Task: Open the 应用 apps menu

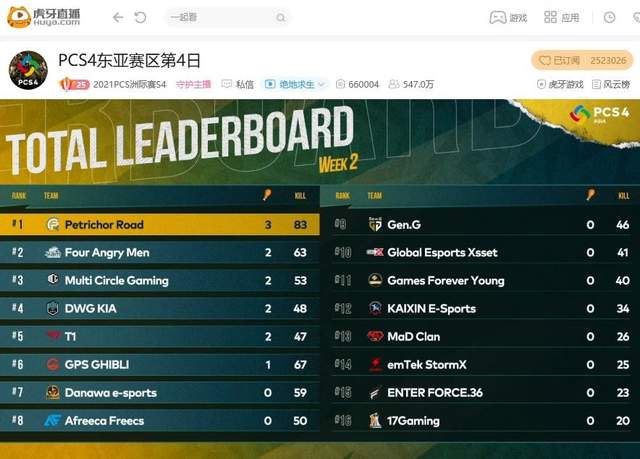Action: [x=562, y=18]
